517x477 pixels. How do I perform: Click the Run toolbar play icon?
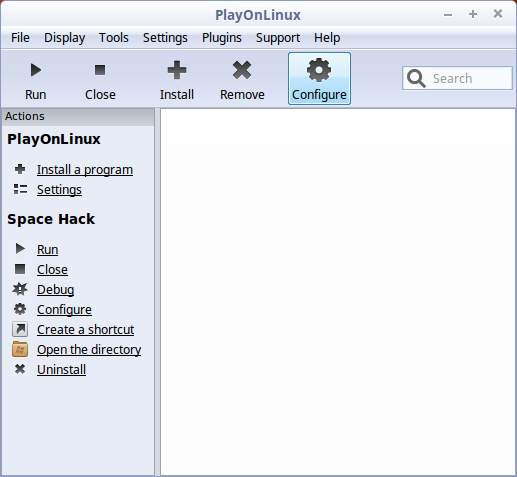point(36,70)
